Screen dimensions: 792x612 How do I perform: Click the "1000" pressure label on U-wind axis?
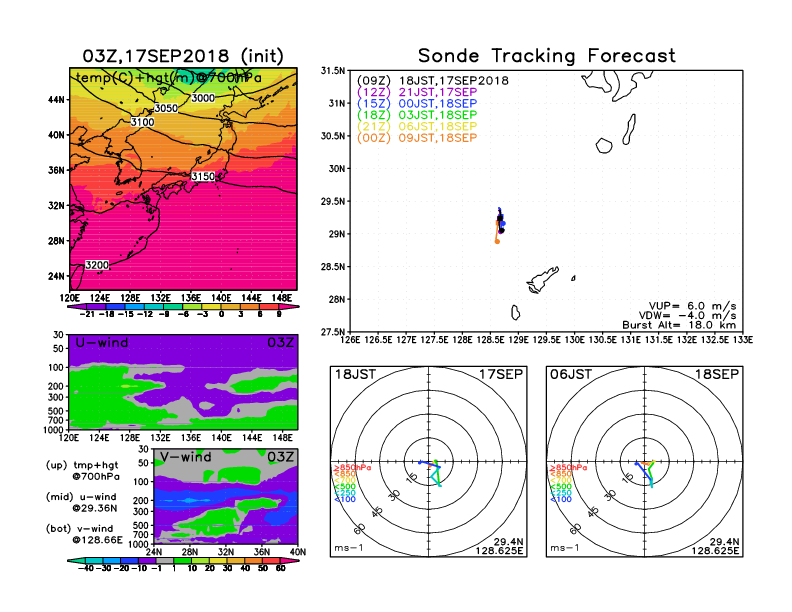point(56,430)
